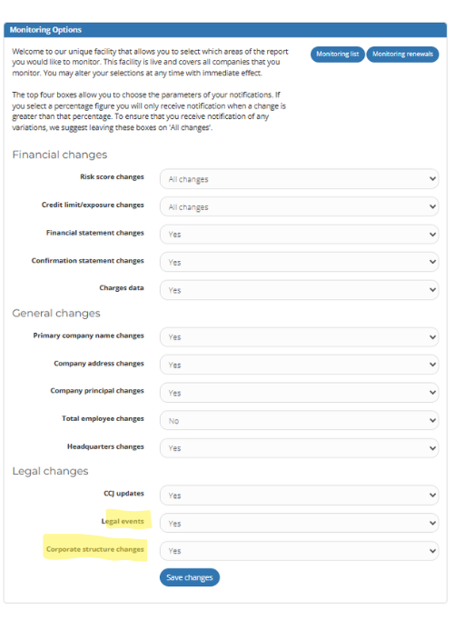Click the Company address changes dropdown

click(299, 365)
